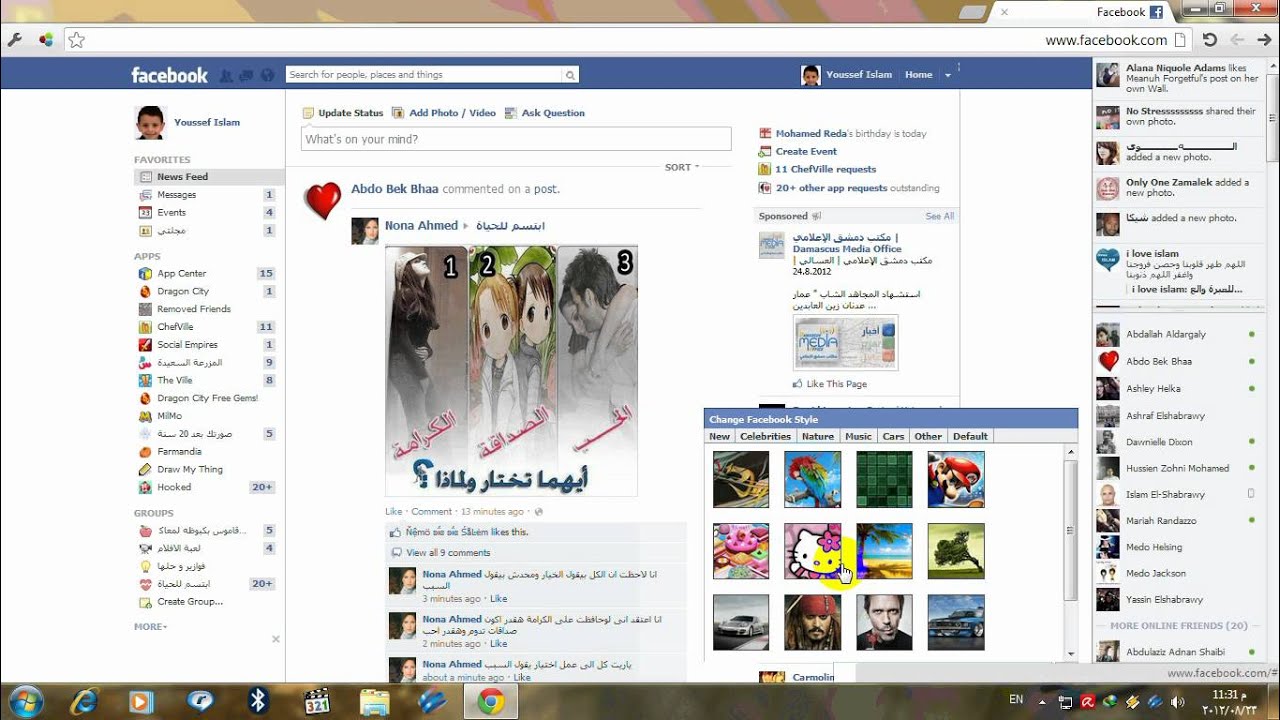This screenshot has height=720, width=1280.
Task: Click the Chrome address bar
Action: pos(628,40)
